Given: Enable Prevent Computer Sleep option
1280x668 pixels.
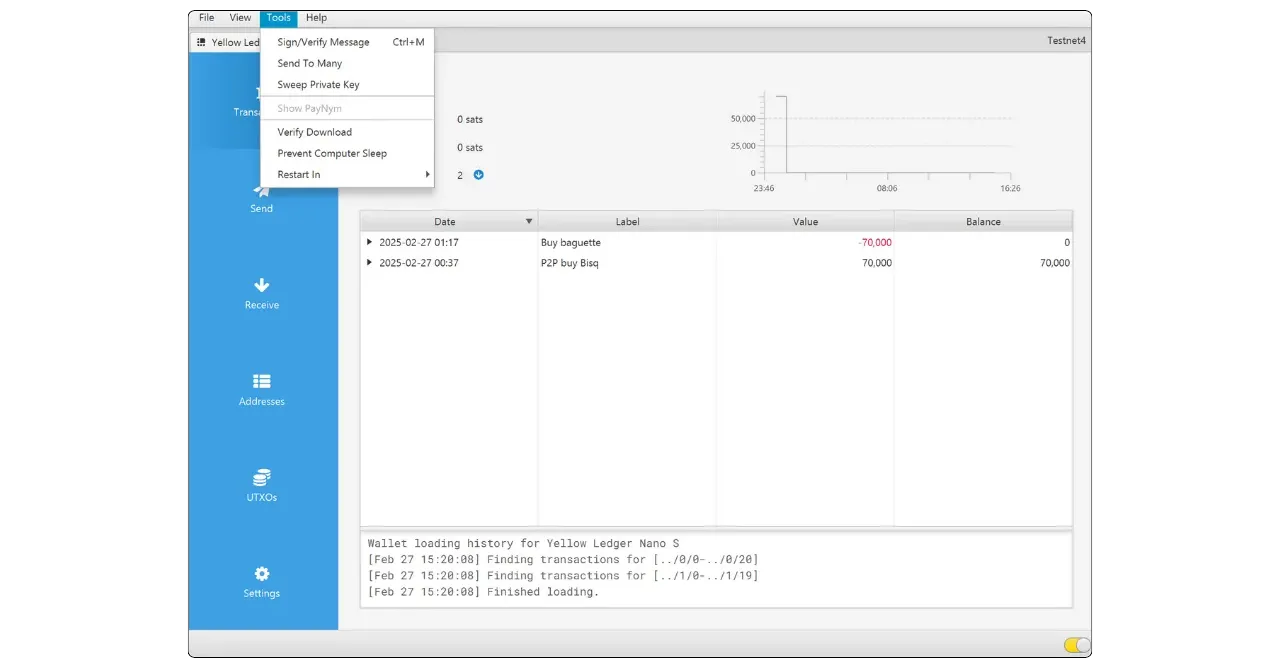Looking at the screenshot, I should point(331,153).
